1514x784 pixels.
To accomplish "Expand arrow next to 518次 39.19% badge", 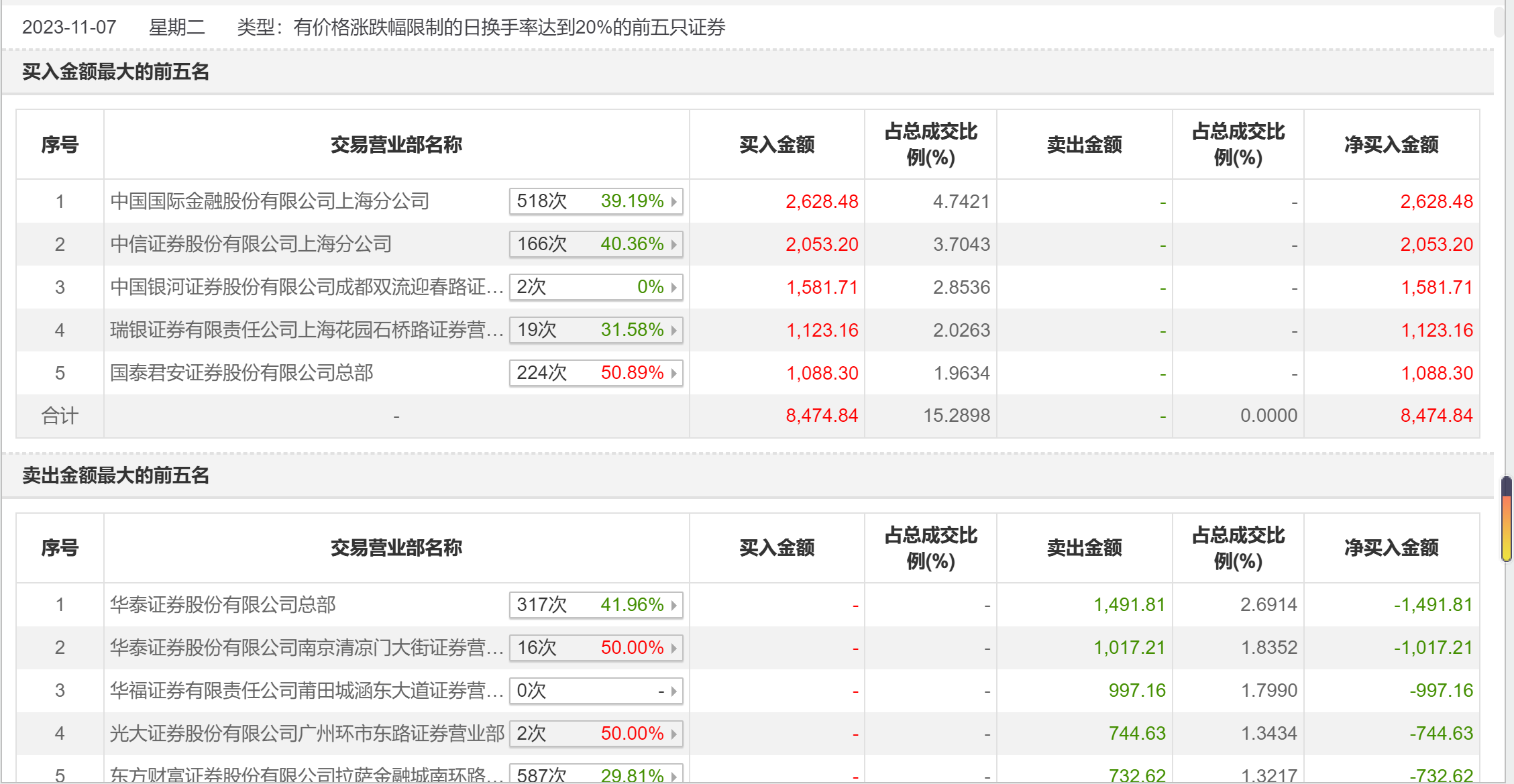I will [x=673, y=201].
